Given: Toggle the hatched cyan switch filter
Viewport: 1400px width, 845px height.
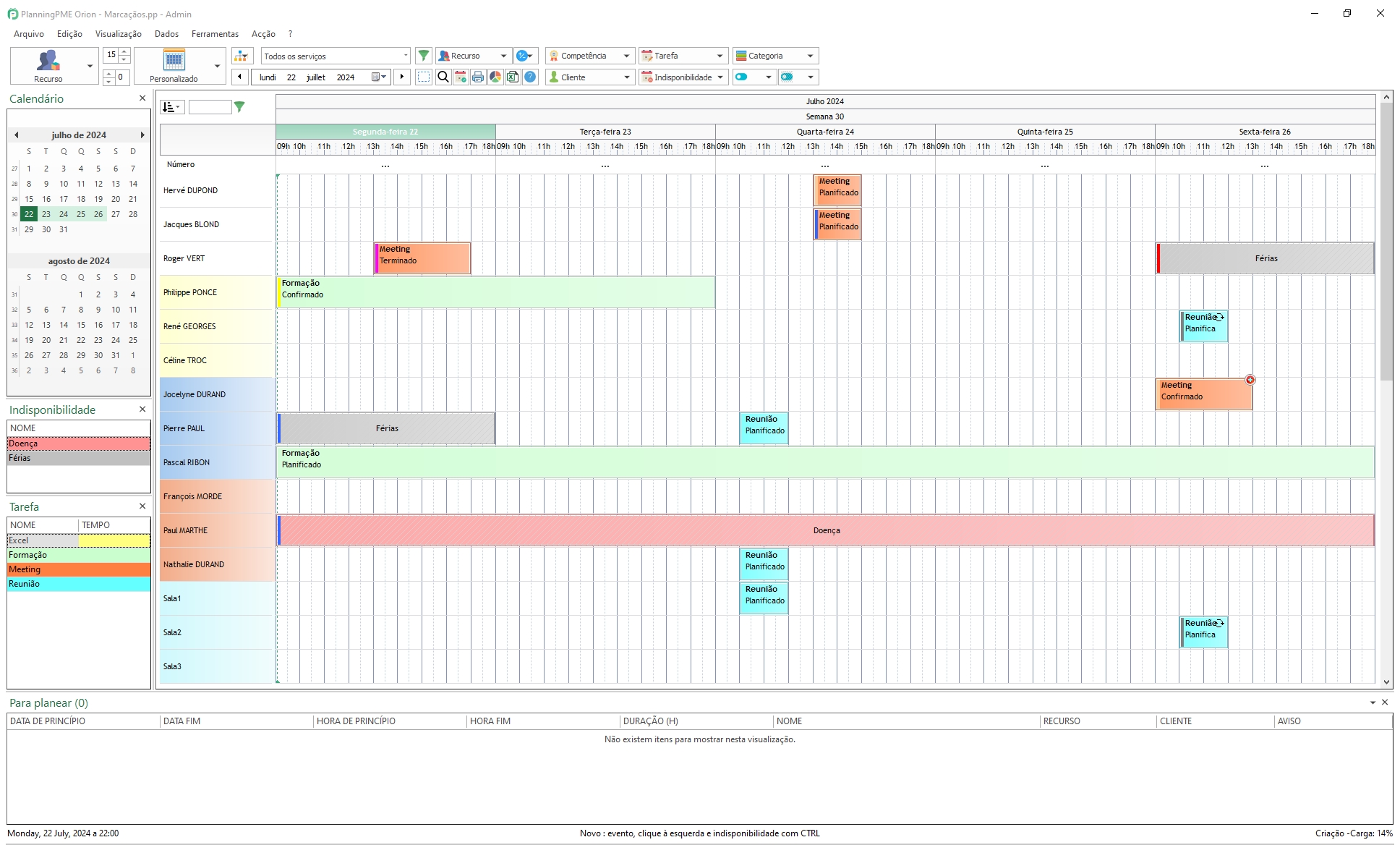Looking at the screenshot, I should pyautogui.click(x=798, y=77).
